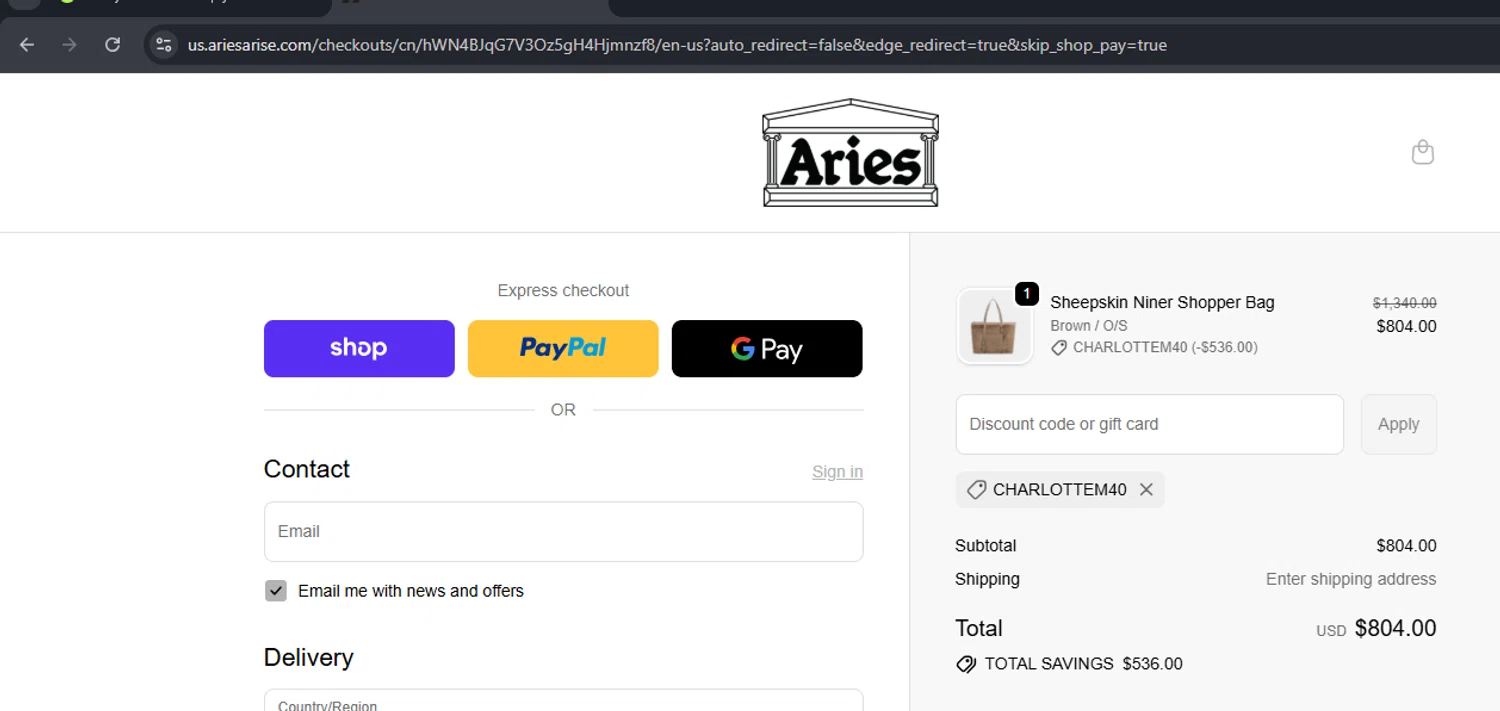Click the struck-through $1,340.00 price
Screen dimensions: 1500x711
(x=1405, y=302)
